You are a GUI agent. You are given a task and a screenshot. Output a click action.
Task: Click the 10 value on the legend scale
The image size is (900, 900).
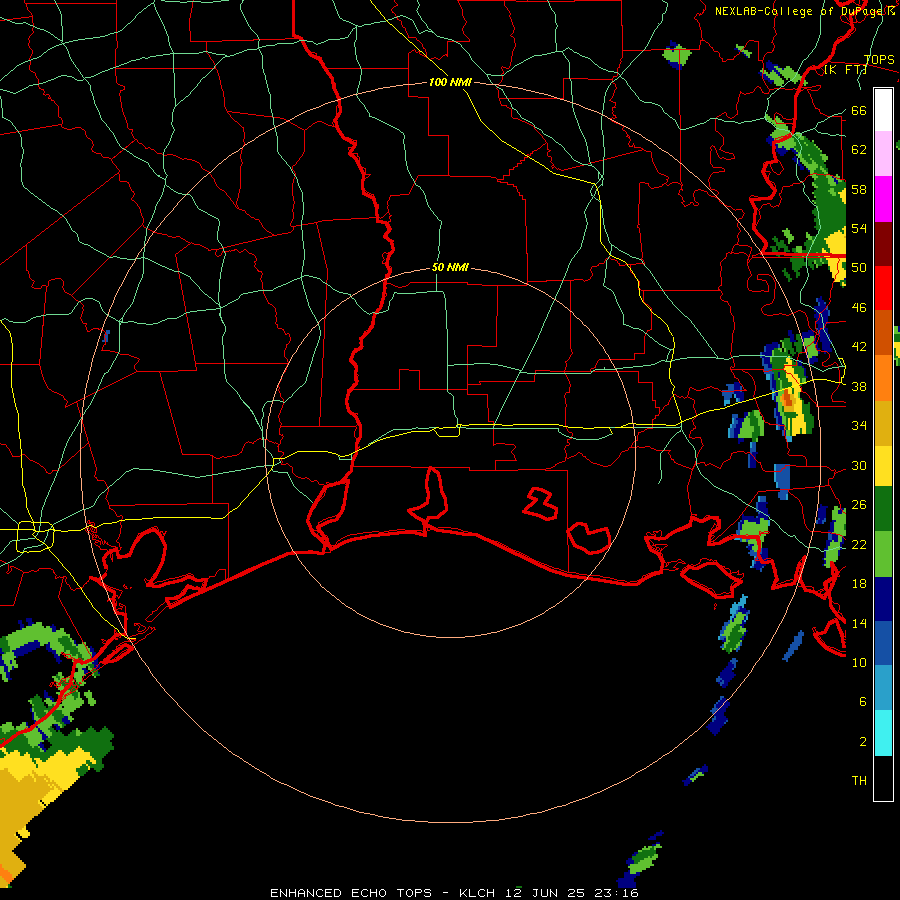pos(859,662)
